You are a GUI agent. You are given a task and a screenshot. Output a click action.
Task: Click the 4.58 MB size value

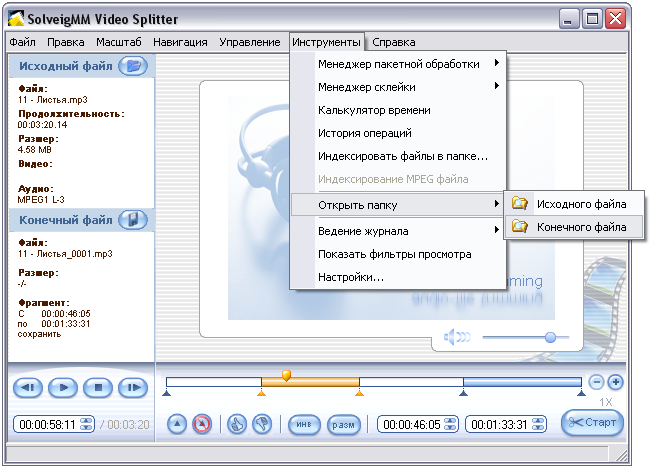point(35,150)
